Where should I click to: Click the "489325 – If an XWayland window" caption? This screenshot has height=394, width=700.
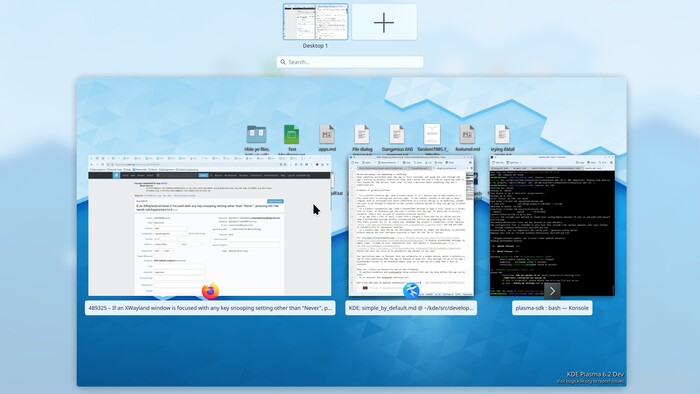tap(210, 308)
